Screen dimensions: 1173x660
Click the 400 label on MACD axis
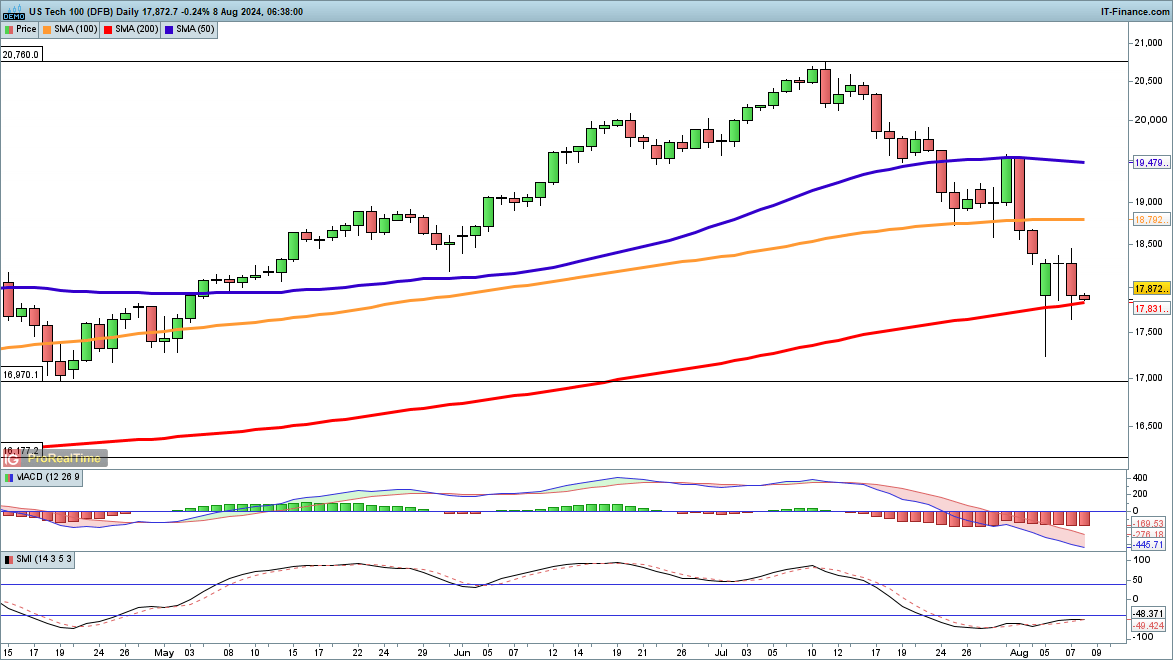[1140, 477]
